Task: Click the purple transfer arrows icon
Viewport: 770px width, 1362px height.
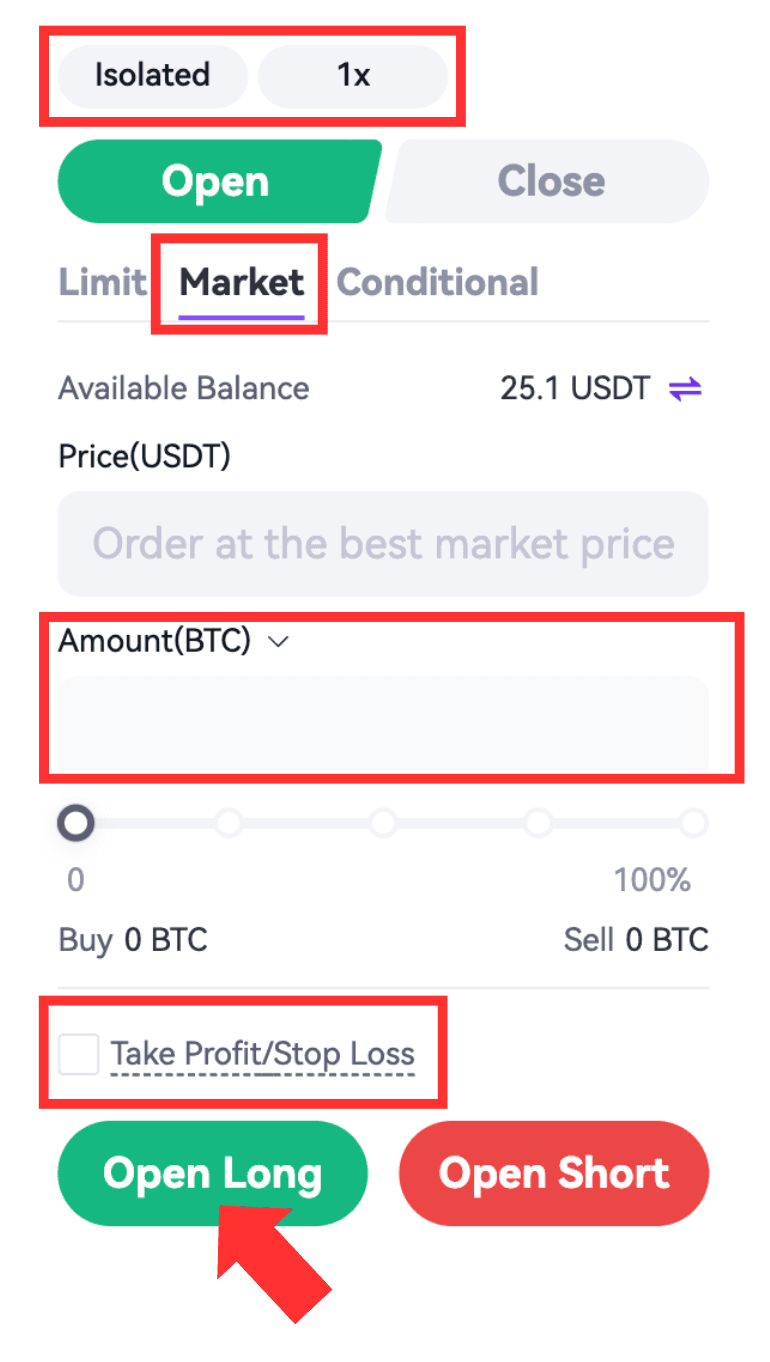Action: pos(685,389)
